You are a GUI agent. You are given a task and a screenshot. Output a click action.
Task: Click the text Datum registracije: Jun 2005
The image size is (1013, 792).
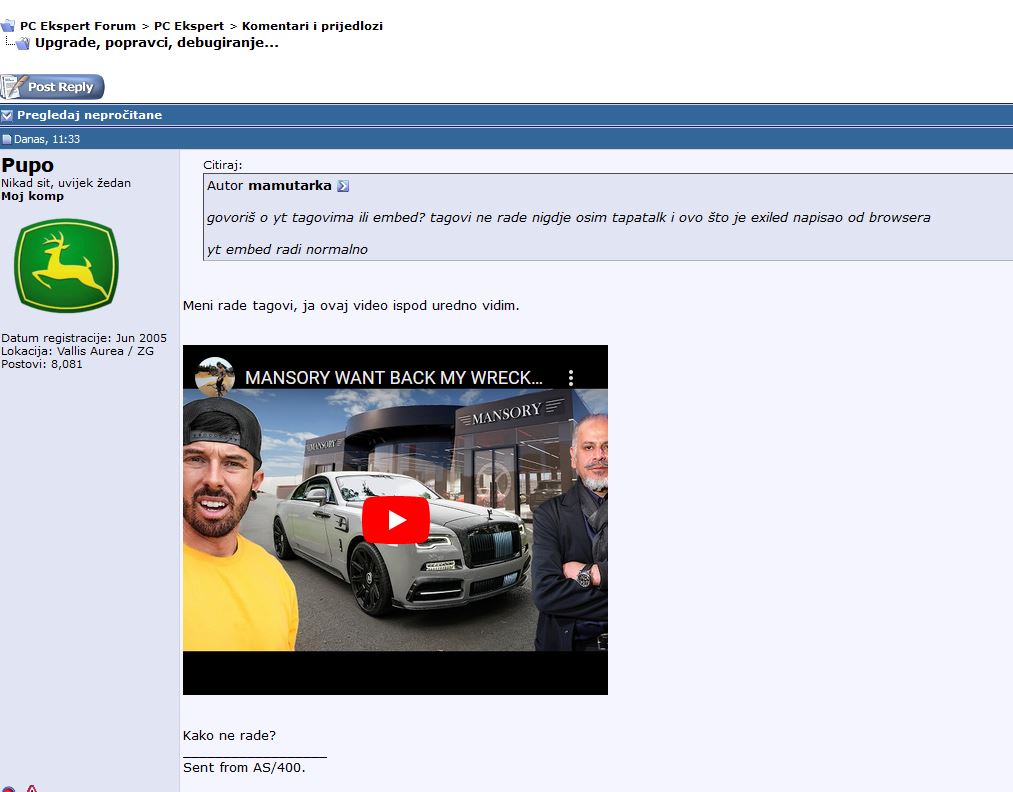84,338
